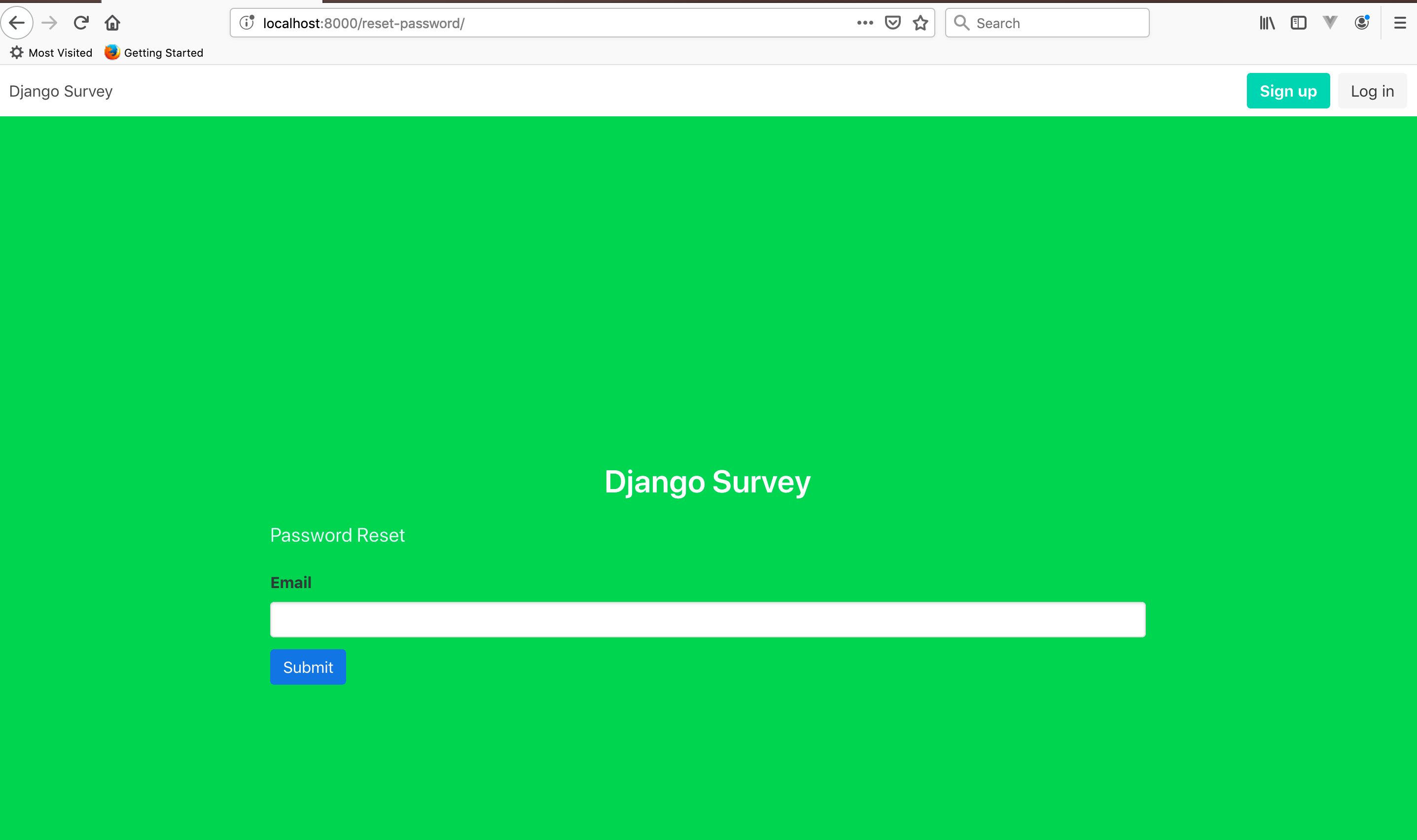Screen dimensions: 1417x840
Task: Go to the browser home page
Action: 111,23
